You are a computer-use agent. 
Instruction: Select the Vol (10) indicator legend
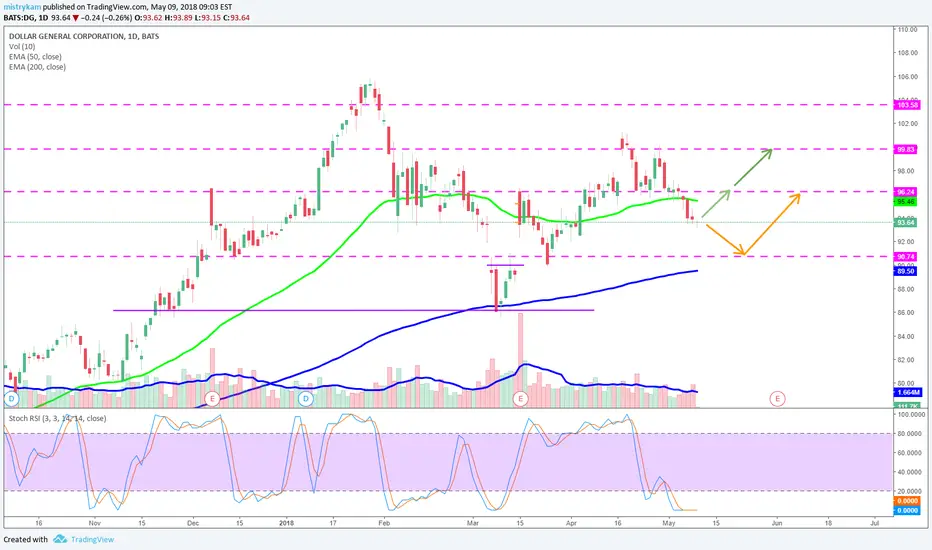22,46
